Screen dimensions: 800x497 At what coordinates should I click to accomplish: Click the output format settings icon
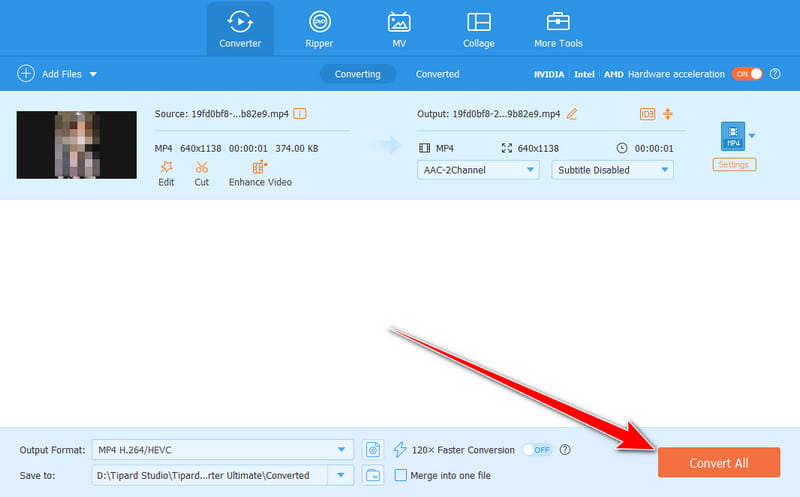tap(373, 449)
